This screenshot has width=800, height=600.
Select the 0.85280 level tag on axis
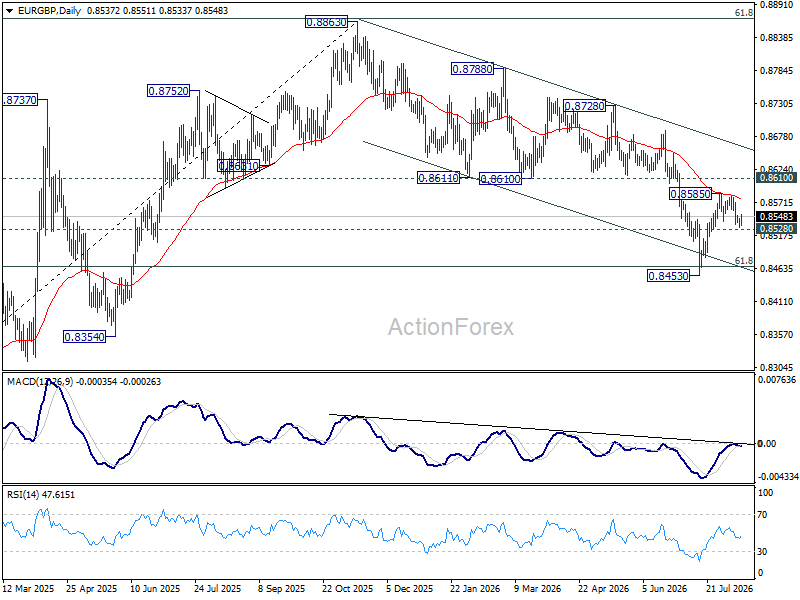(777, 229)
